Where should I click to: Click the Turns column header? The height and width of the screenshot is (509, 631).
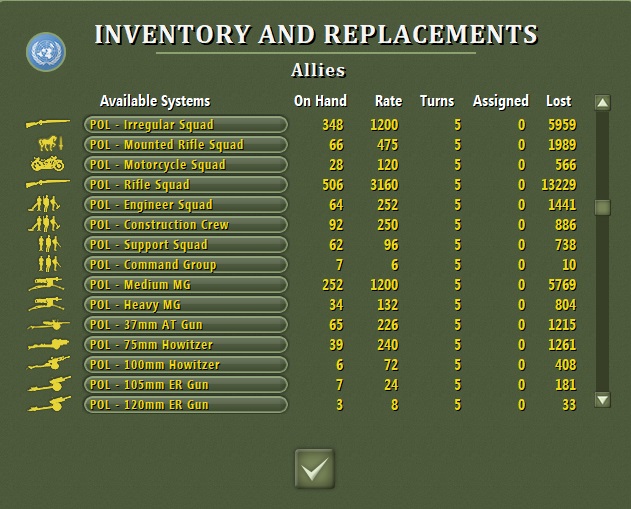click(437, 101)
